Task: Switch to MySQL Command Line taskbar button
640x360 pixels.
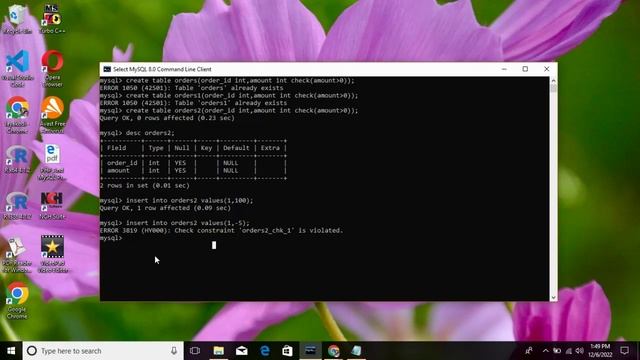Action: pyautogui.click(x=310, y=351)
